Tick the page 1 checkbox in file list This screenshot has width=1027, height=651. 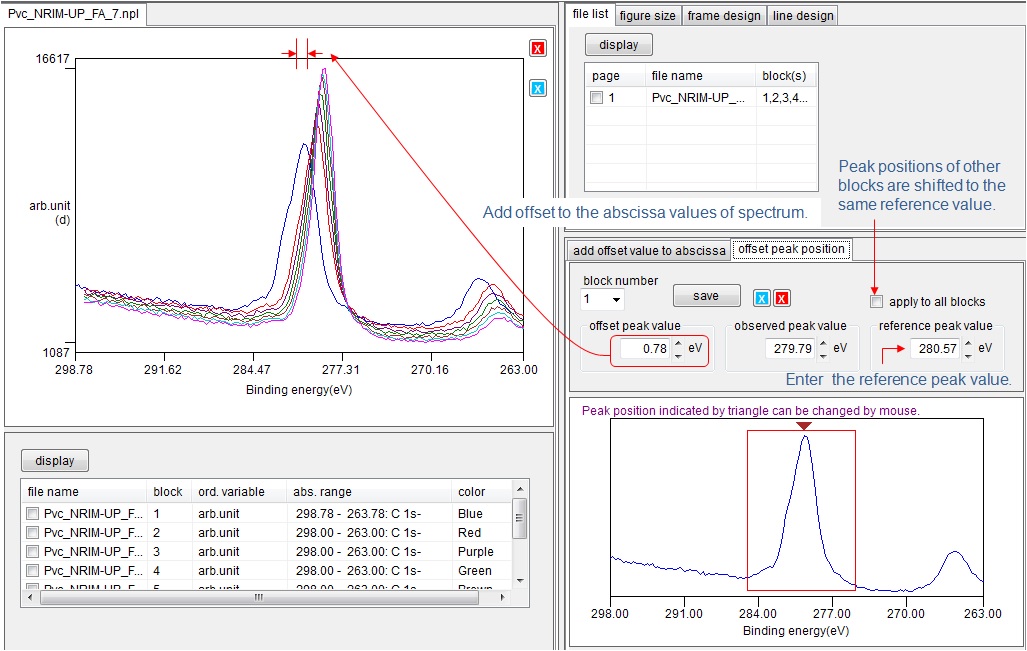(596, 98)
